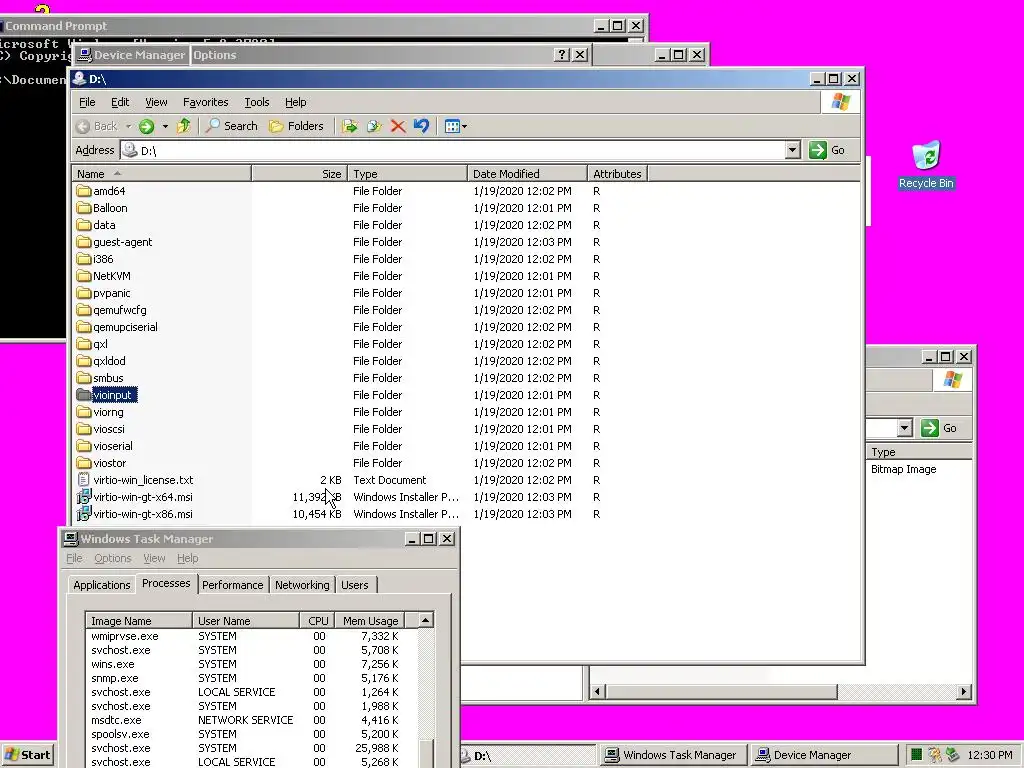Select the qemupciserial folder
Viewport: 1024px width, 768px height.
click(117, 327)
